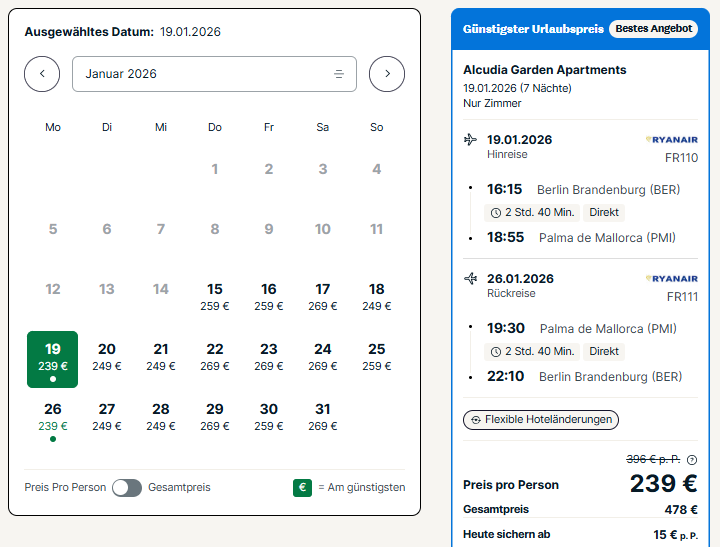The image size is (720, 547).
Task: Select January 25 priced 259 €
Action: tap(377, 356)
